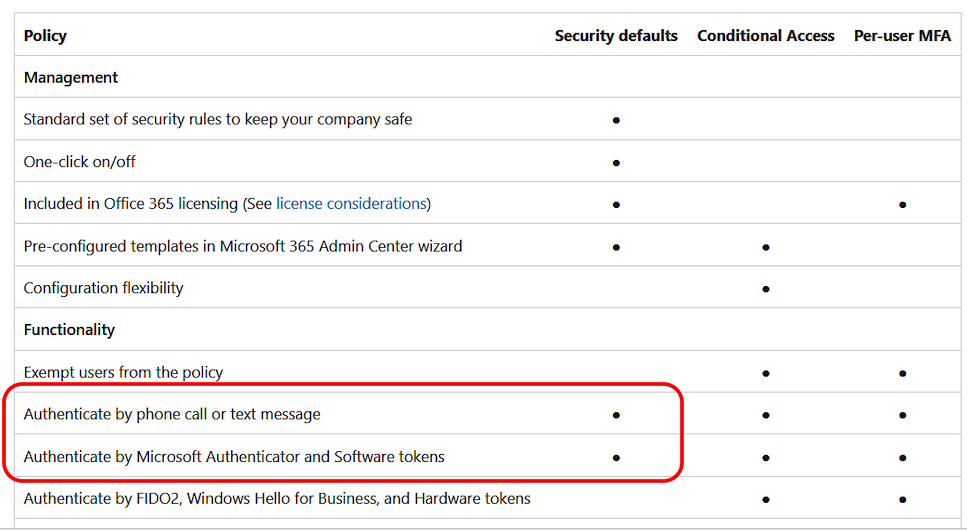Open the license considerations link
Viewport: 967px width, 530px height.
click(x=352, y=204)
